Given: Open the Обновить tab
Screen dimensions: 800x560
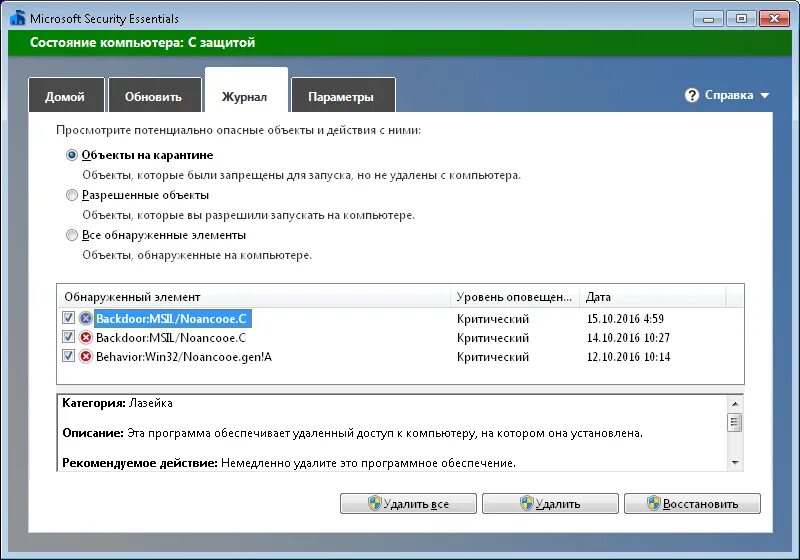Looking at the screenshot, I should point(155,95).
